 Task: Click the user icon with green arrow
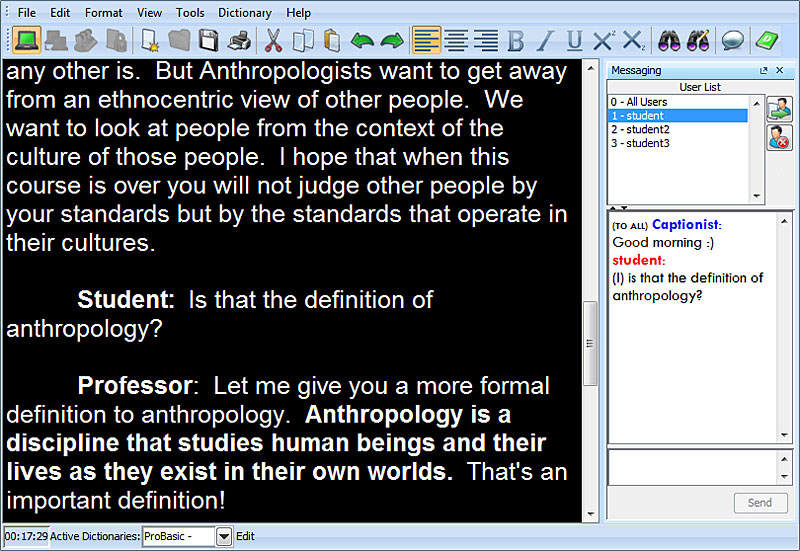coord(779,109)
